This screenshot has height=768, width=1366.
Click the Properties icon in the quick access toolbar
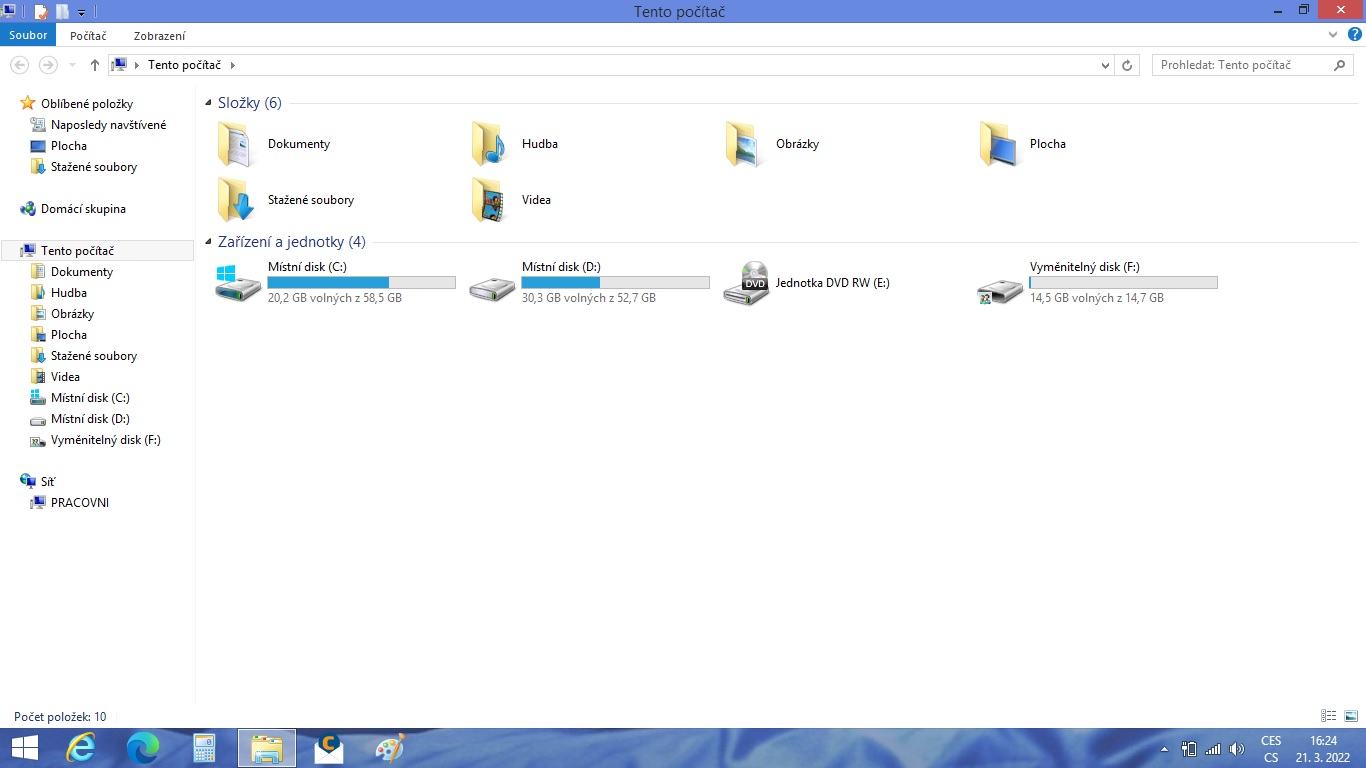[41, 11]
